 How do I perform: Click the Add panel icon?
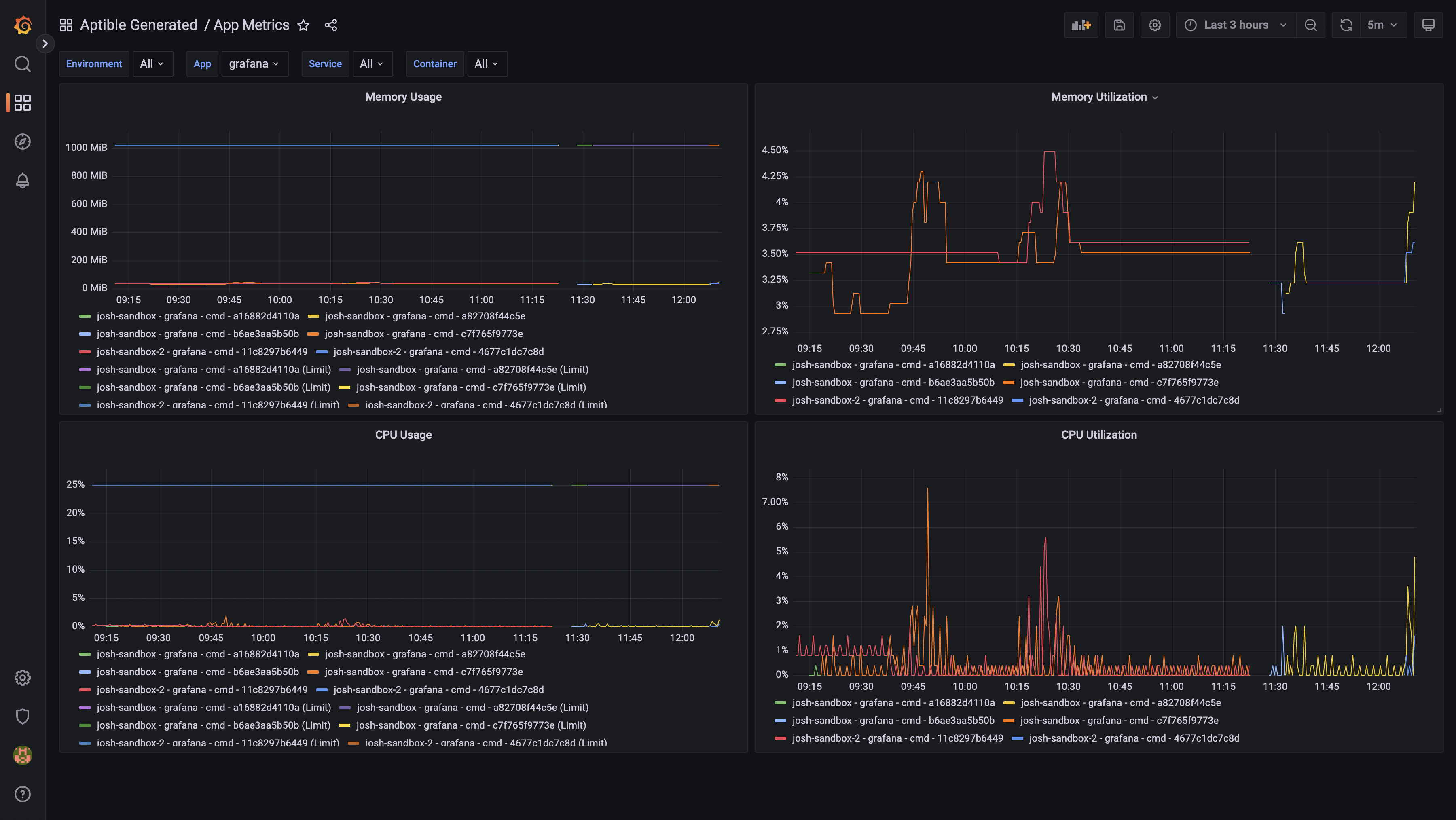[1081, 25]
